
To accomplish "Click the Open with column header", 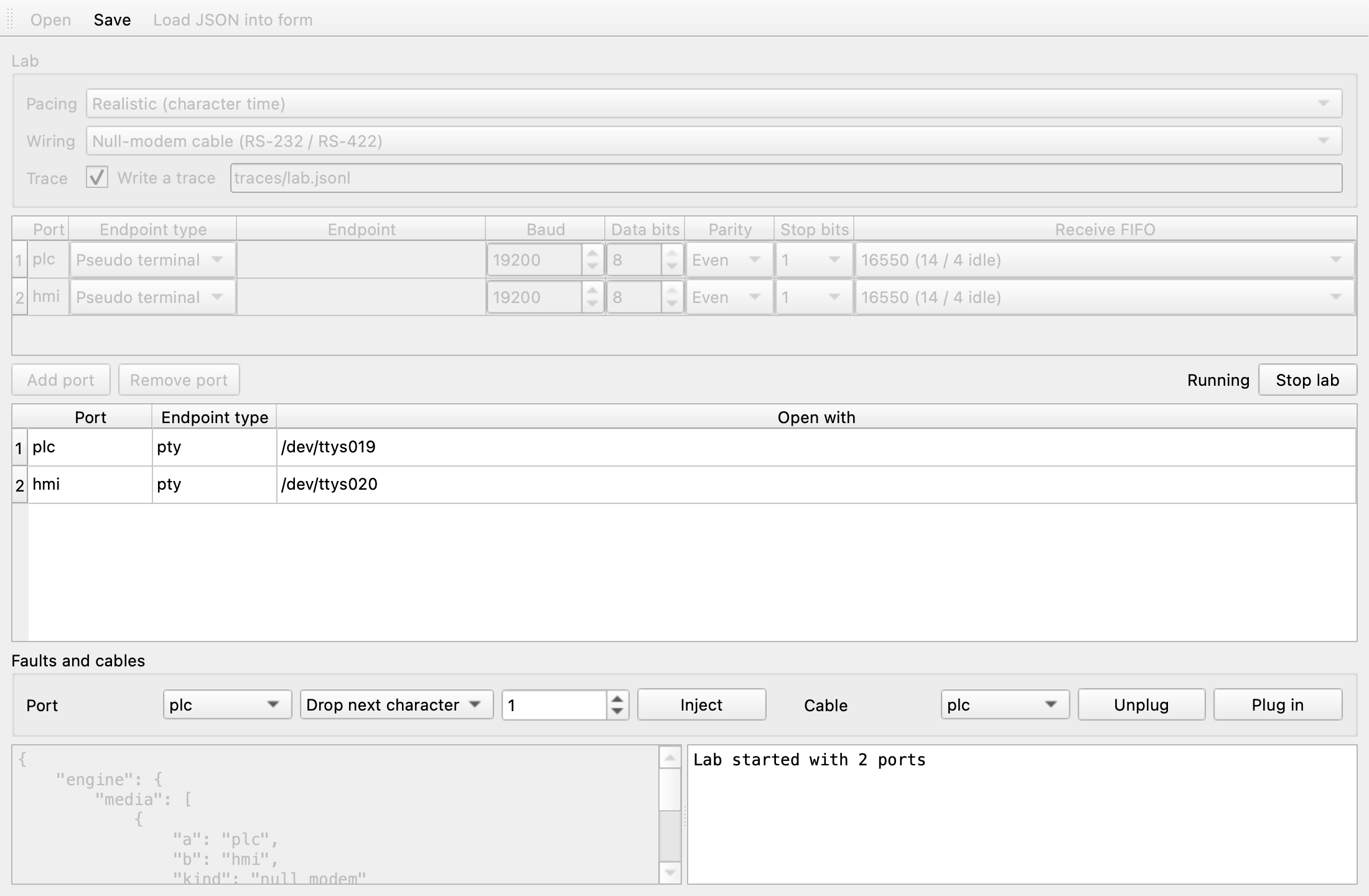I will point(816,417).
